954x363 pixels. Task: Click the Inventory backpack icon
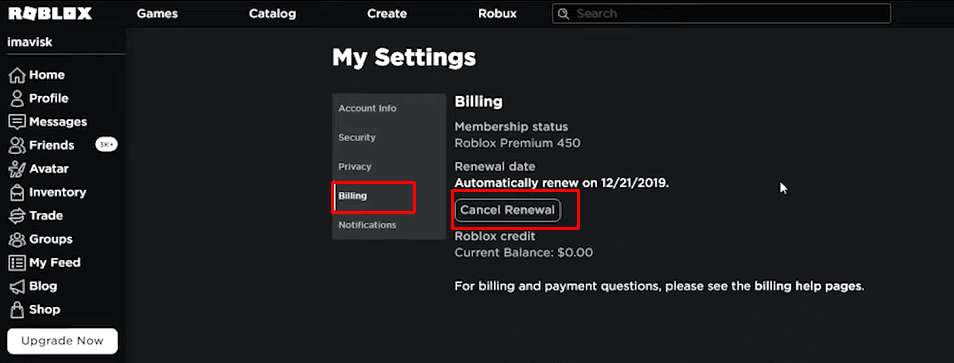(17, 192)
